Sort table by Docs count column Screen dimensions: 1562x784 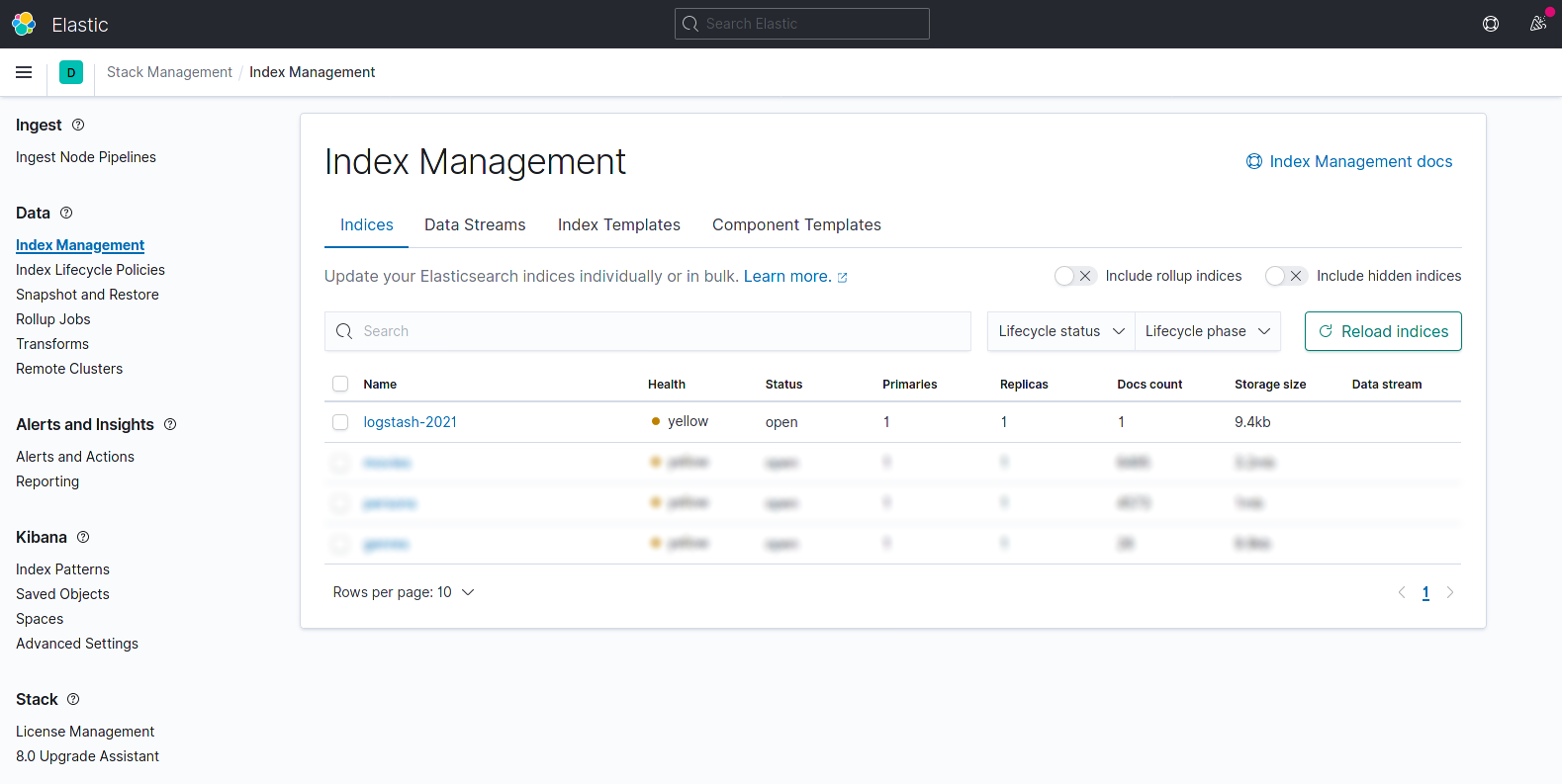(x=1149, y=385)
